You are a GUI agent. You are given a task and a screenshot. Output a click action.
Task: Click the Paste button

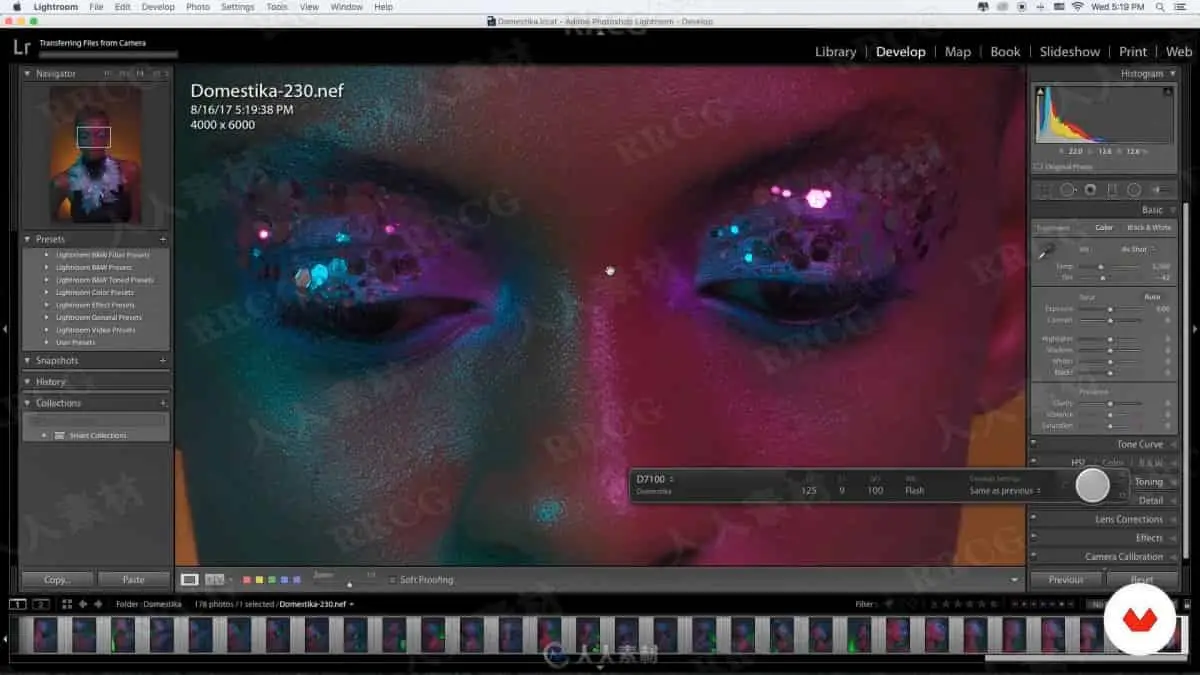pos(133,579)
